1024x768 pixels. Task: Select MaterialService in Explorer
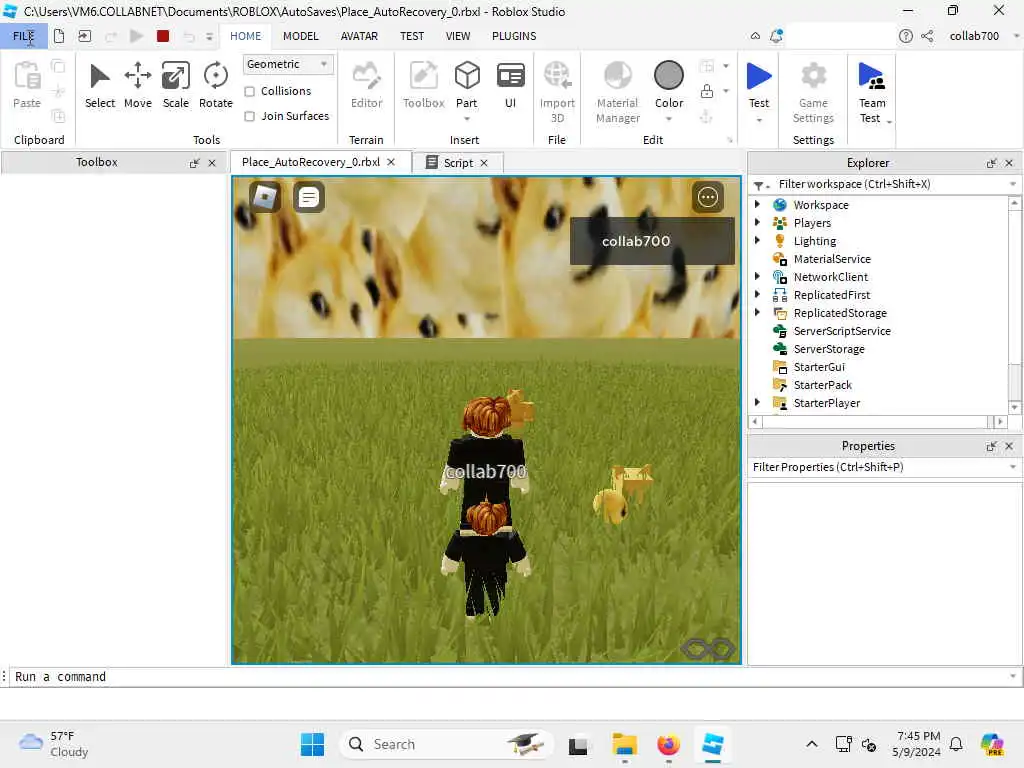[x=832, y=259]
